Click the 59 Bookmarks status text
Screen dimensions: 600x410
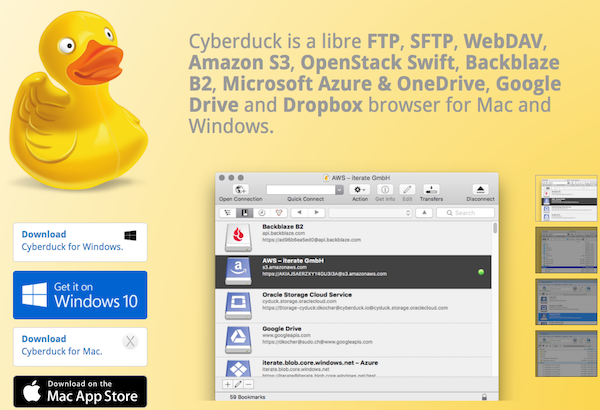(x=247, y=397)
